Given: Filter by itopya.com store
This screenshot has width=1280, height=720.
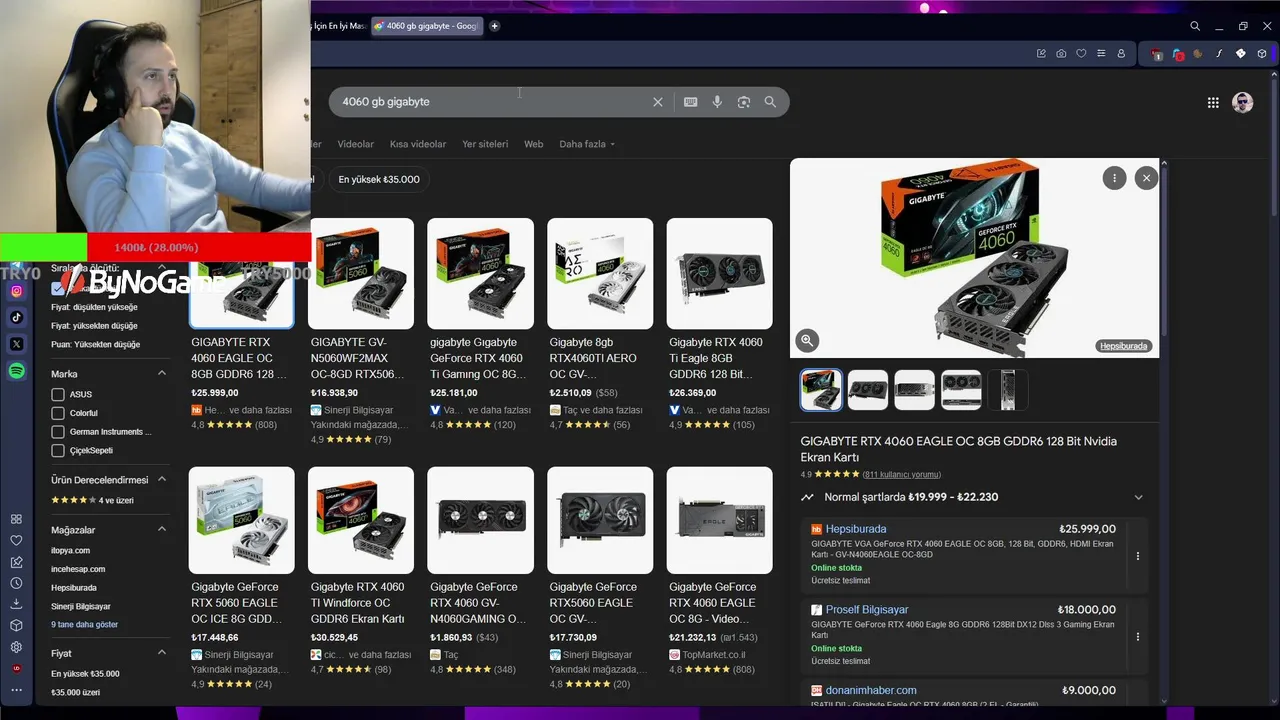Looking at the screenshot, I should coord(71,550).
